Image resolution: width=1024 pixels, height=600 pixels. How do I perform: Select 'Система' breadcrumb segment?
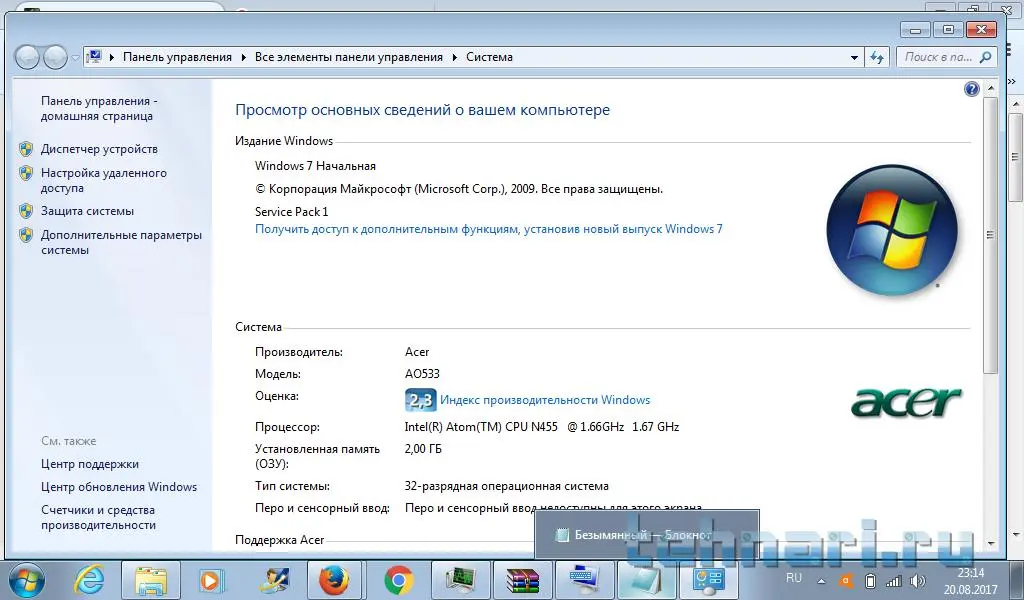(x=489, y=57)
